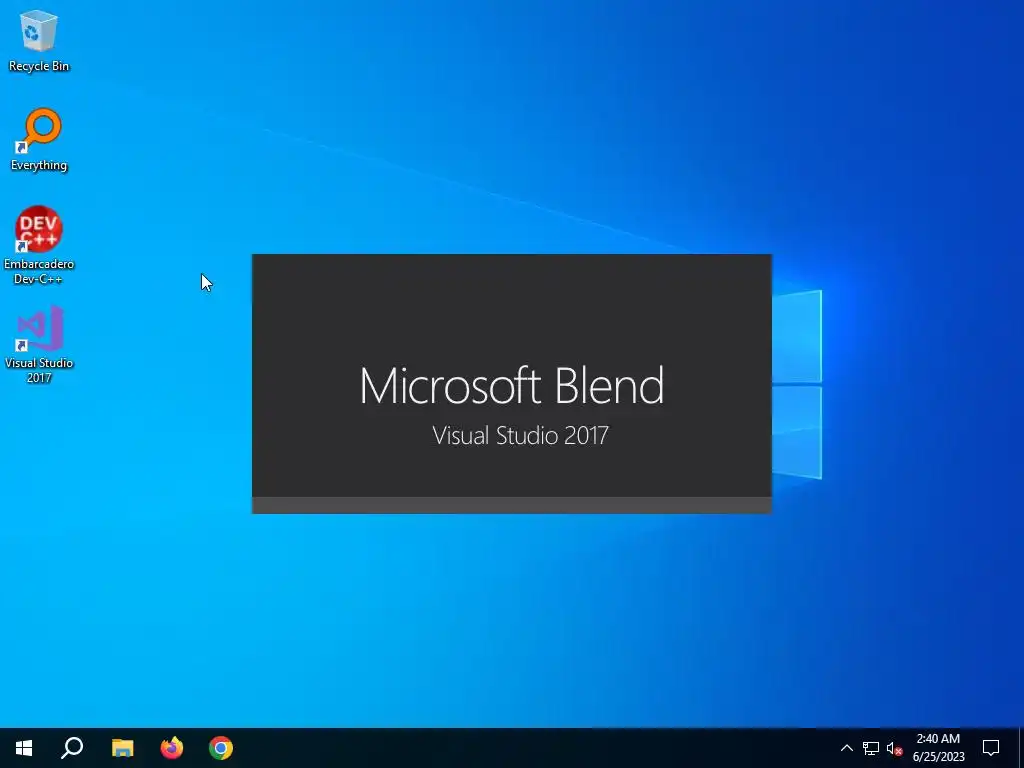Launch Google Chrome from the taskbar
The width and height of the screenshot is (1024, 768).
[x=221, y=748]
